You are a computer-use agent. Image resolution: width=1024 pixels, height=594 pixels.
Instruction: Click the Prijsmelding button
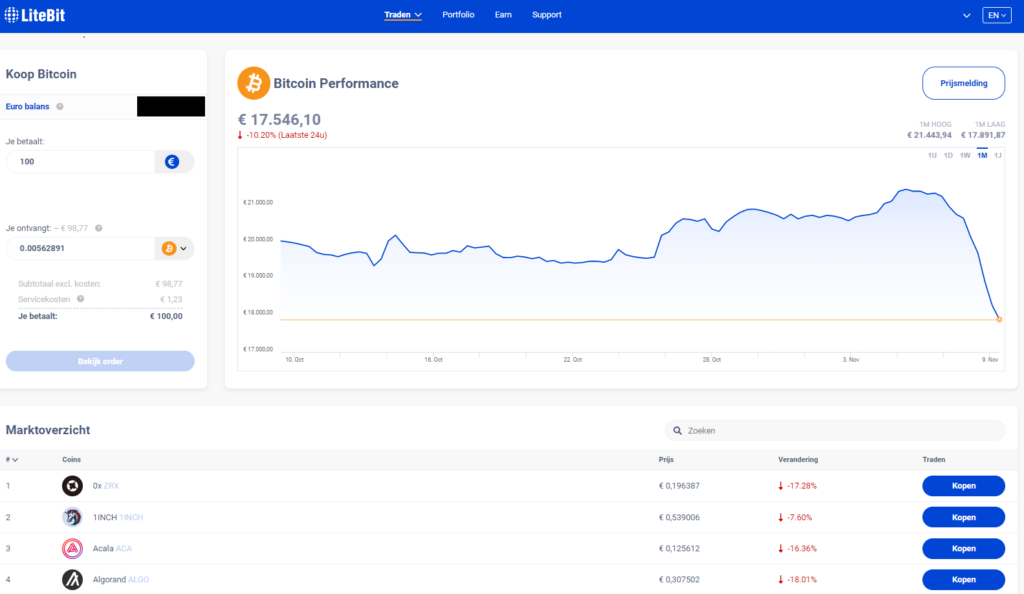click(x=963, y=83)
